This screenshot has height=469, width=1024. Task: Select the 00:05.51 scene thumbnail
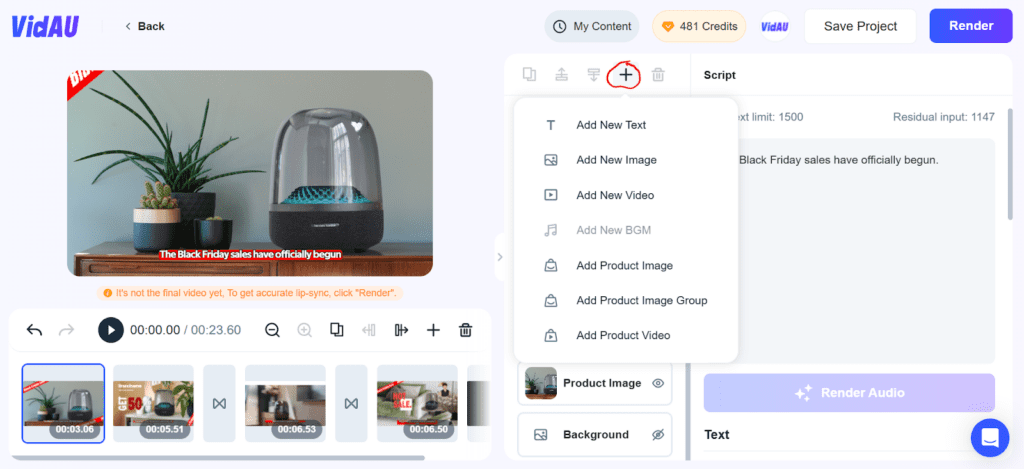153,404
